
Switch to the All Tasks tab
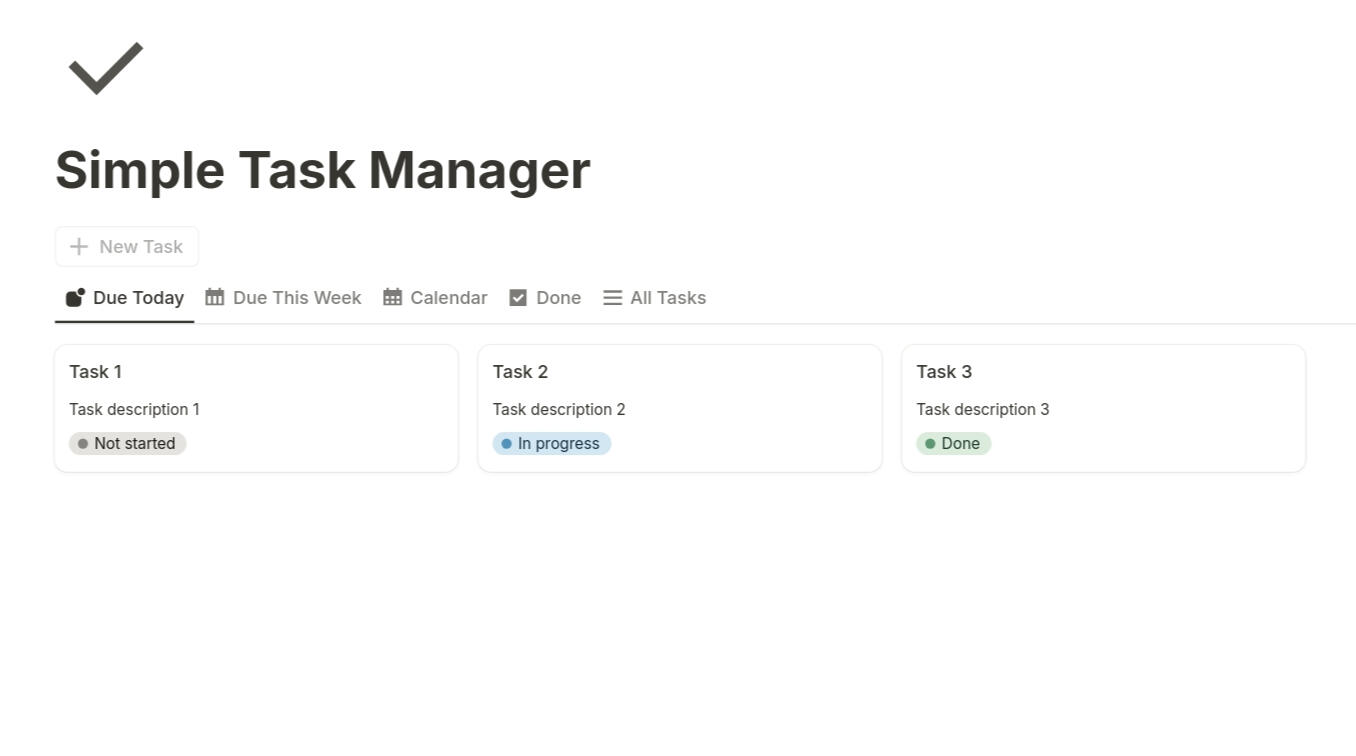pos(654,297)
